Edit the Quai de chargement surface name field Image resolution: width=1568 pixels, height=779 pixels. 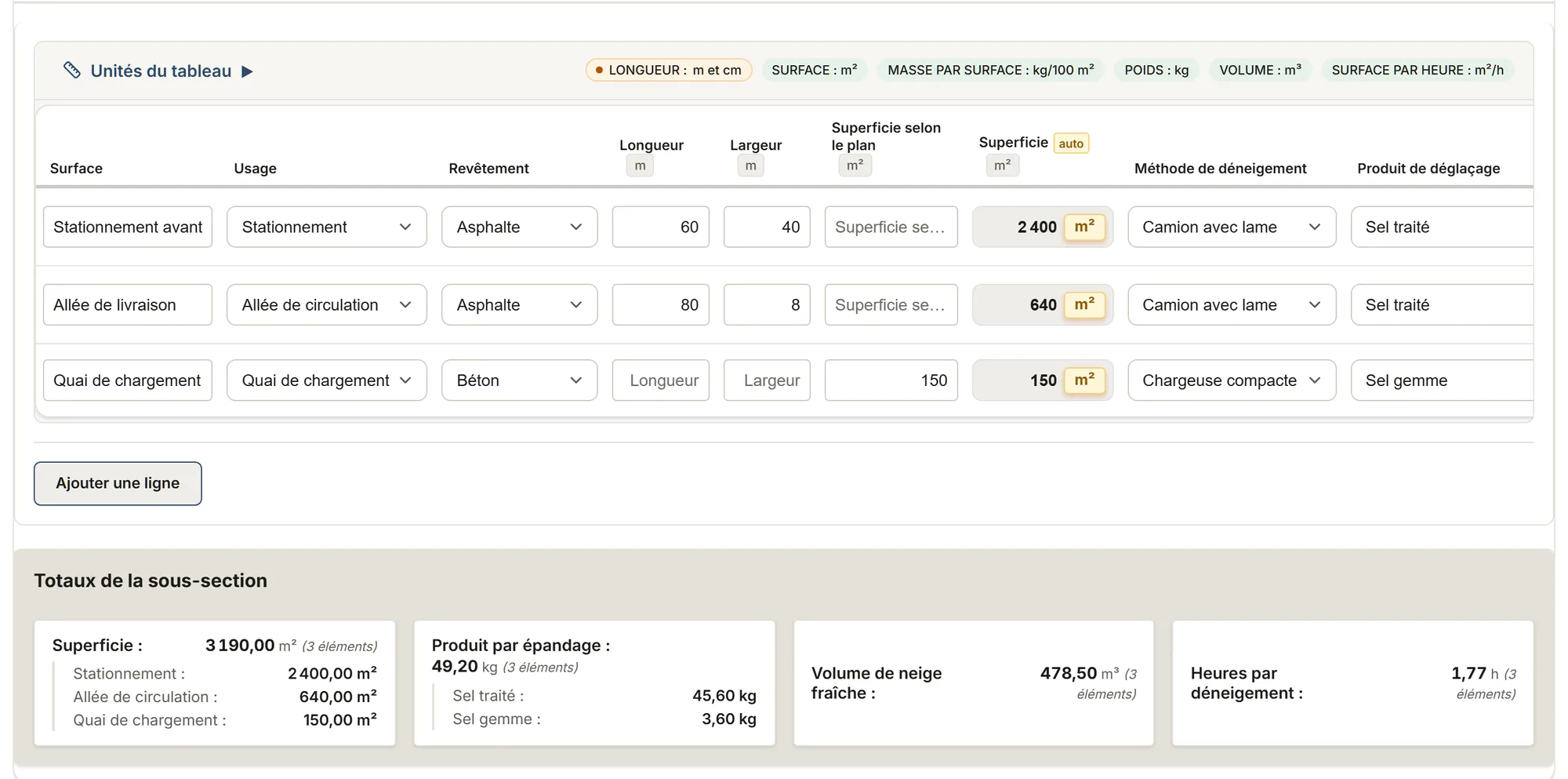click(x=128, y=380)
